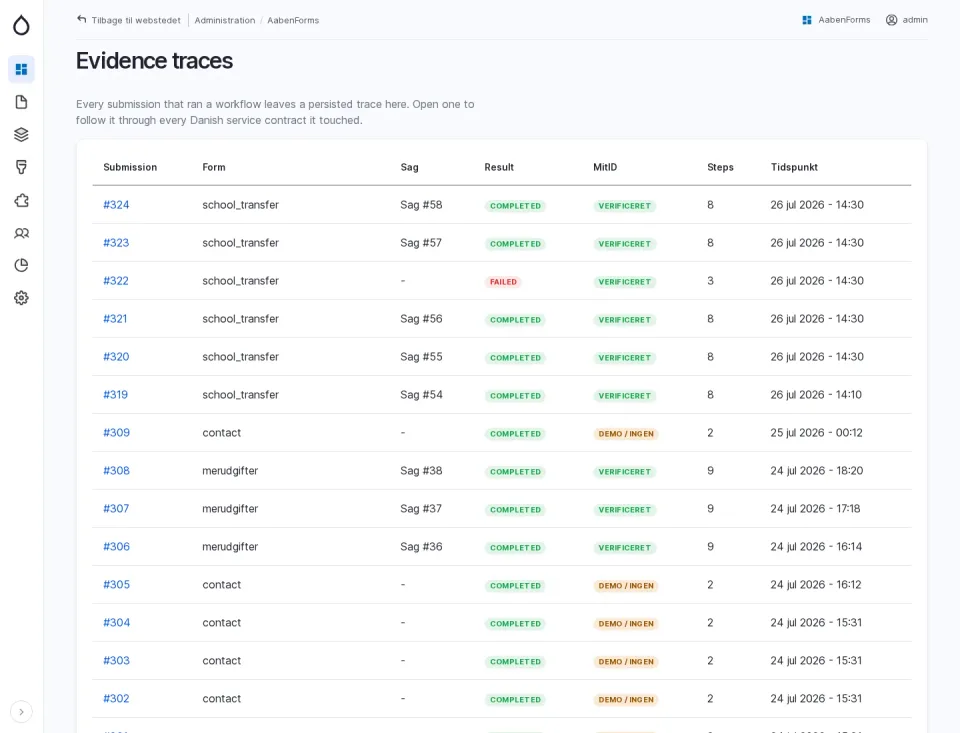Click the COMPLETED badge in row #324
This screenshot has width=960, height=733.
pyautogui.click(x=516, y=206)
